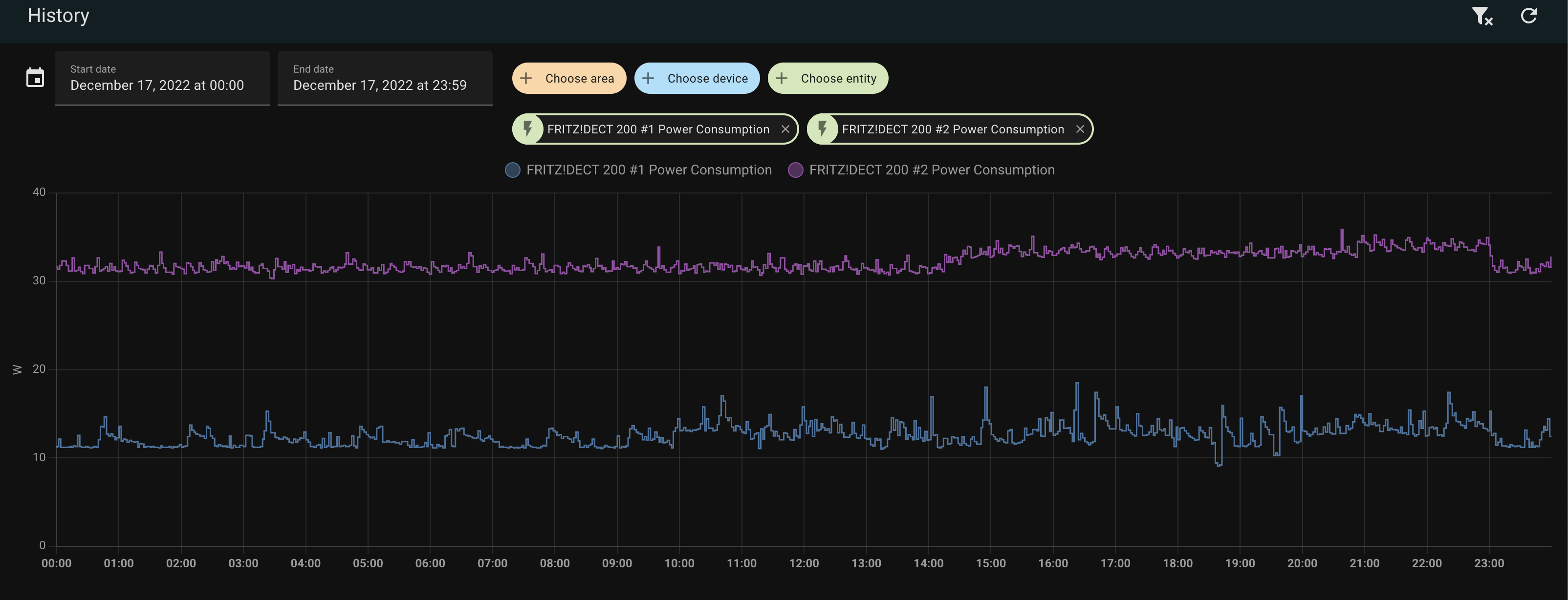This screenshot has width=1568, height=600.
Task: Click the lightning icon on the #2 entity chip
Action: [x=822, y=129]
